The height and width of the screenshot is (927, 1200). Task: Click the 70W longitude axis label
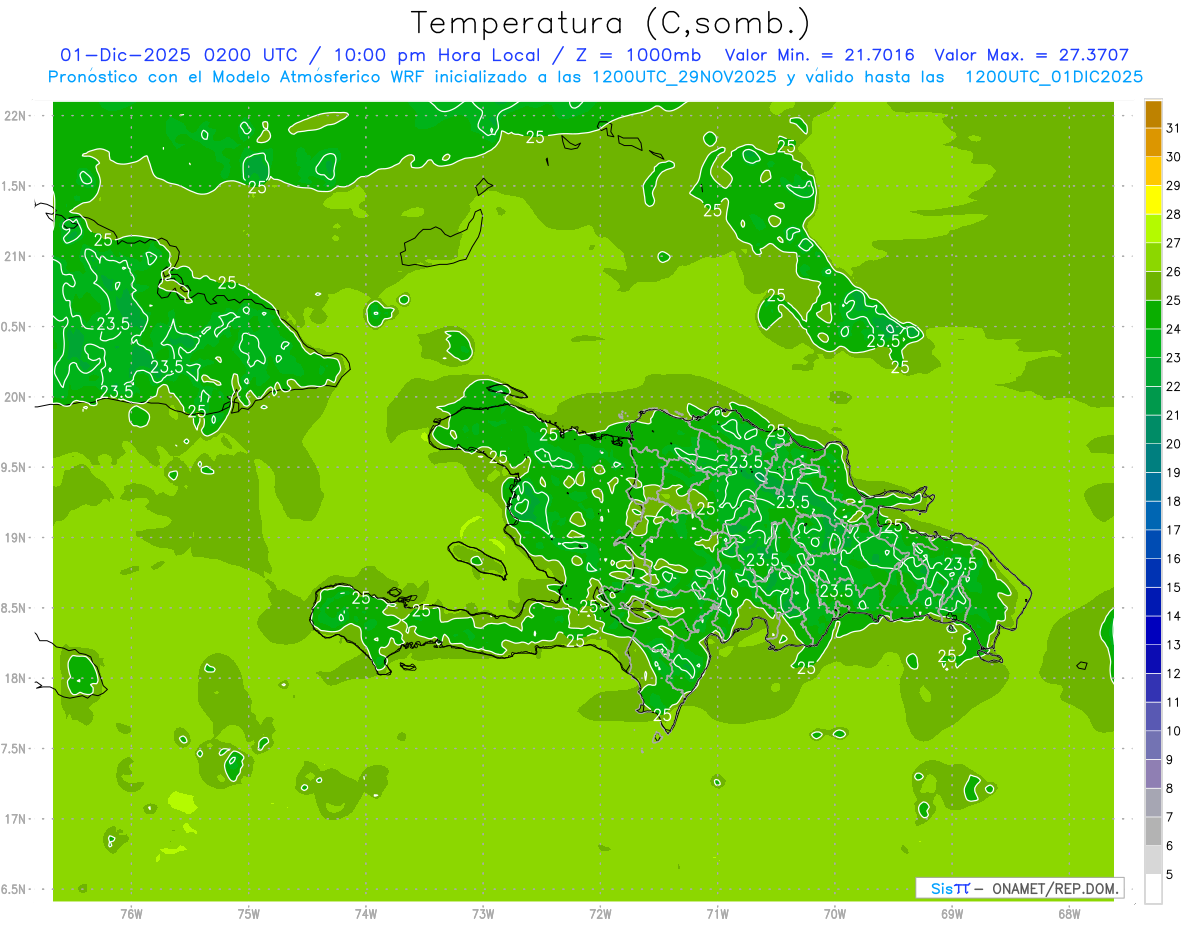[x=835, y=914]
